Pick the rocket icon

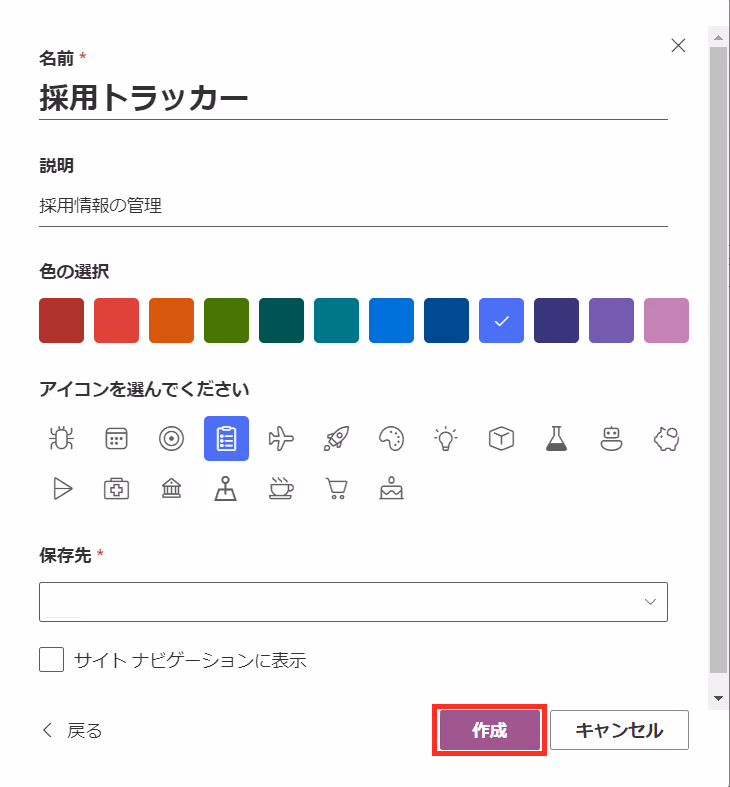(336, 439)
